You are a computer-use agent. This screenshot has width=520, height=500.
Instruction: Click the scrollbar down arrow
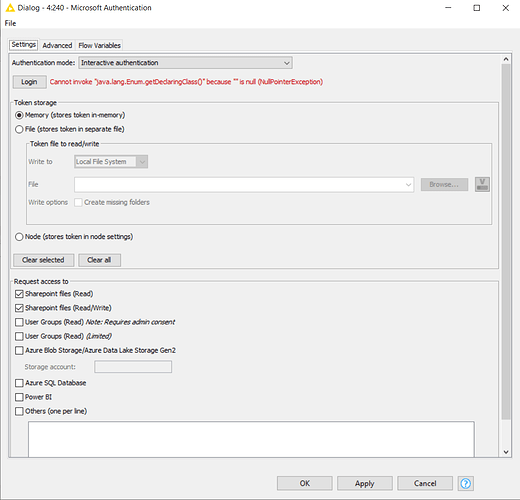click(x=506, y=452)
